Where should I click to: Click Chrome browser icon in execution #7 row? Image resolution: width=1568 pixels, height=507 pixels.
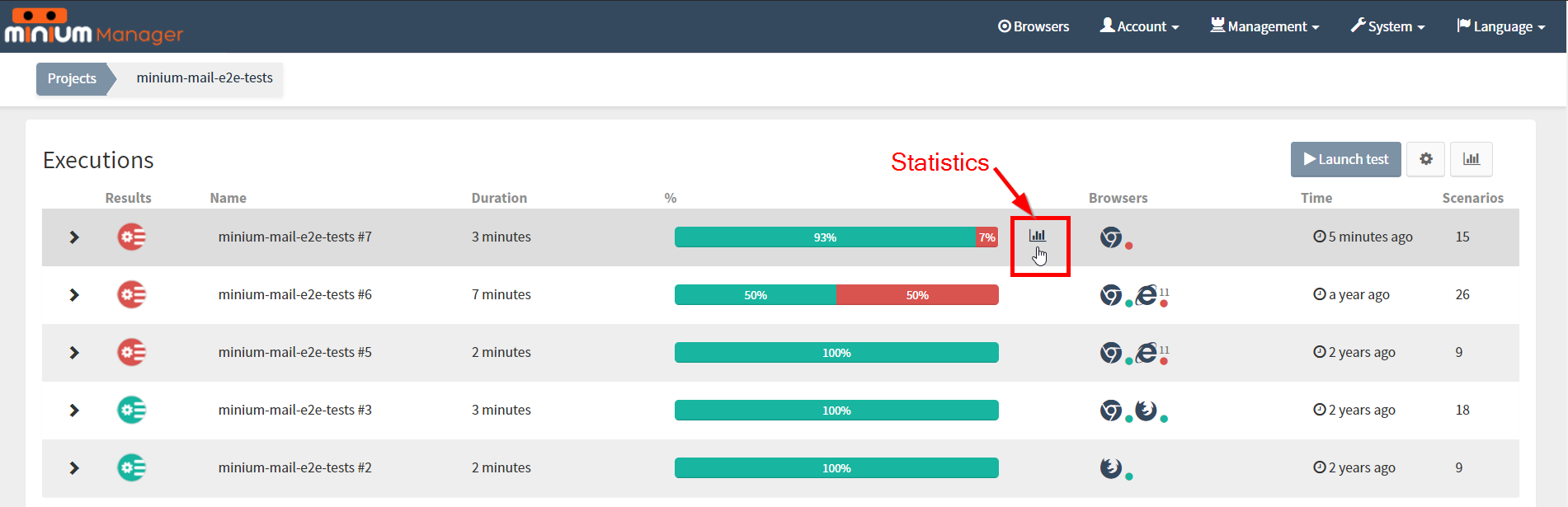point(1111,237)
